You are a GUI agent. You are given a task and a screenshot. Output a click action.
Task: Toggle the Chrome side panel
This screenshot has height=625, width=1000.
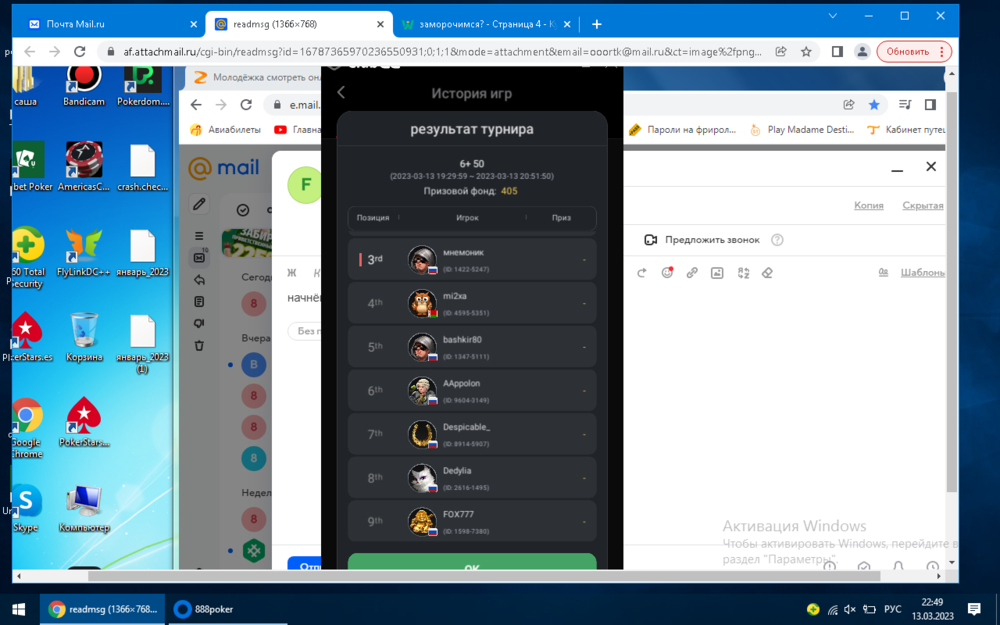(x=837, y=52)
